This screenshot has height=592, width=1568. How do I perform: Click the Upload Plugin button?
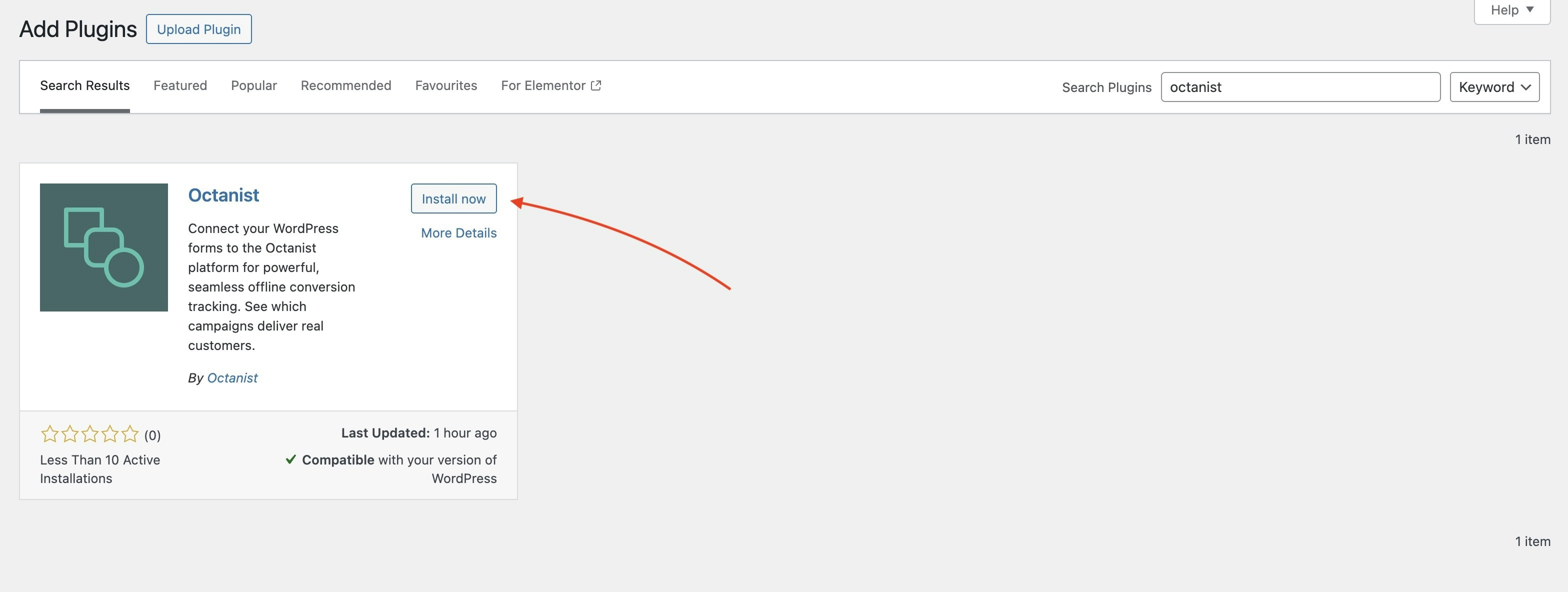[198, 28]
